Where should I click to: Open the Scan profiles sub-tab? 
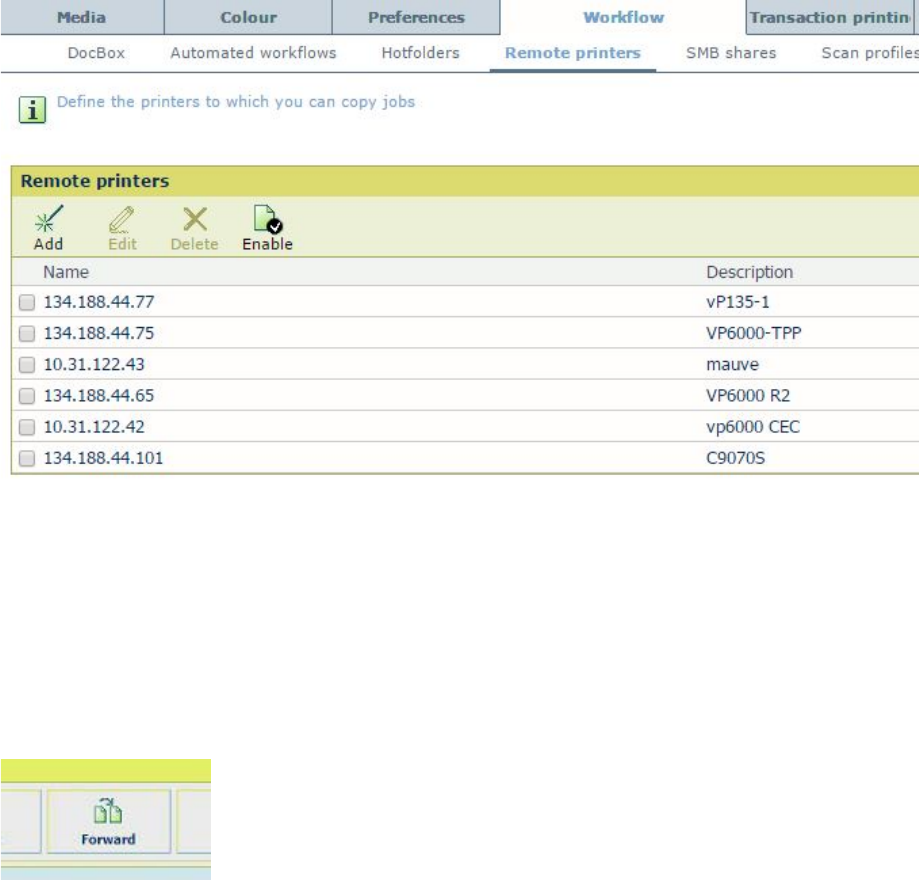point(870,53)
